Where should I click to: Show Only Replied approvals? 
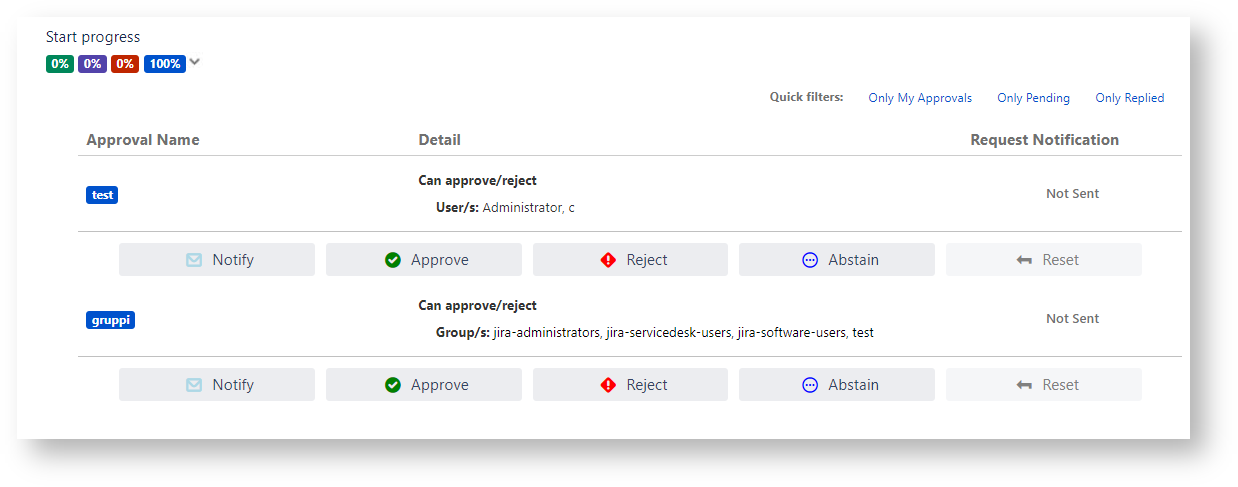pyautogui.click(x=1129, y=98)
